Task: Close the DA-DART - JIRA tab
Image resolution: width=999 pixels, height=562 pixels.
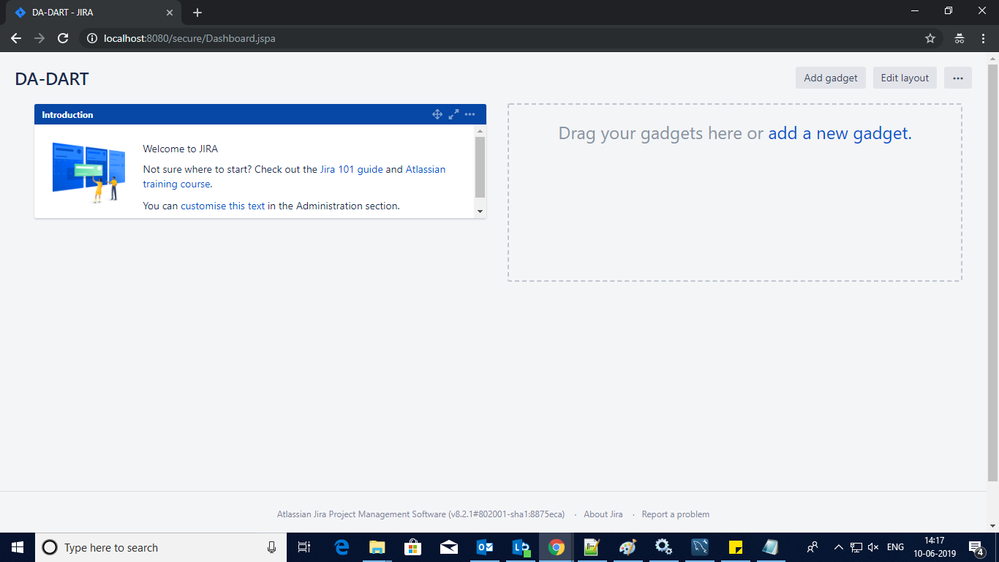Action: click(x=169, y=13)
